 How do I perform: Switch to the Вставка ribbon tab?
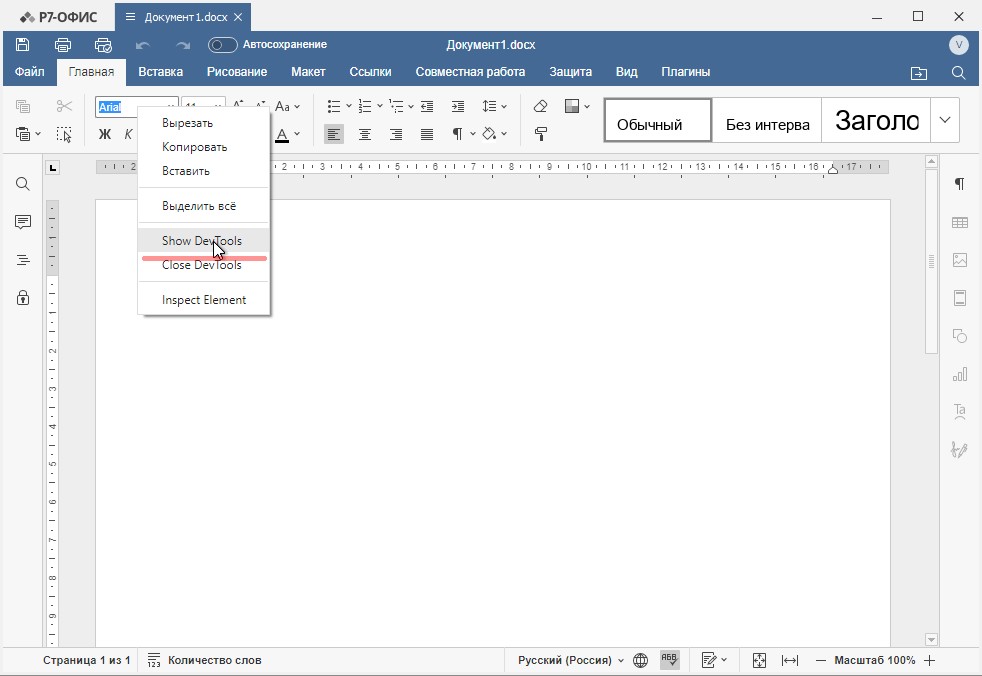tap(160, 71)
